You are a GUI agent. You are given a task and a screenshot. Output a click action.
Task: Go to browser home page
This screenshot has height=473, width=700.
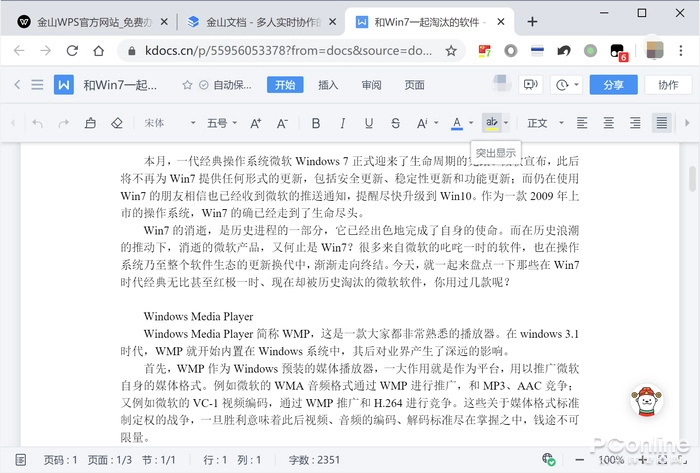click(99, 50)
